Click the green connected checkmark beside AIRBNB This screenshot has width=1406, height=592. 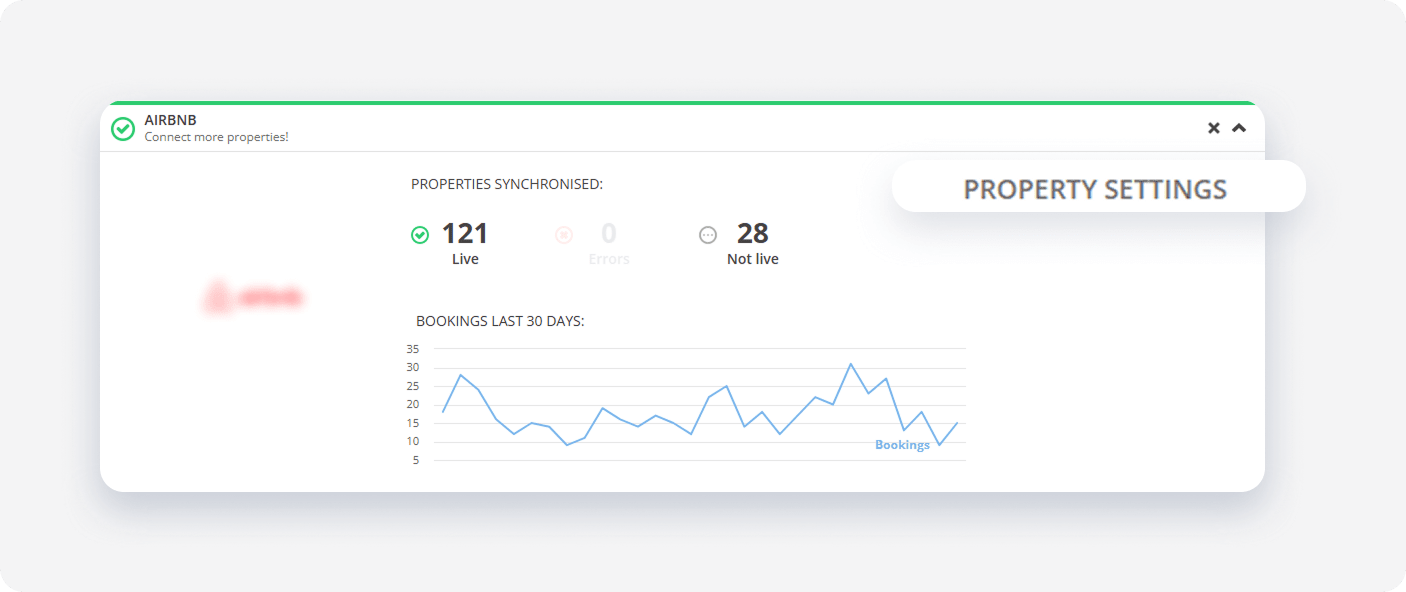pyautogui.click(x=123, y=129)
